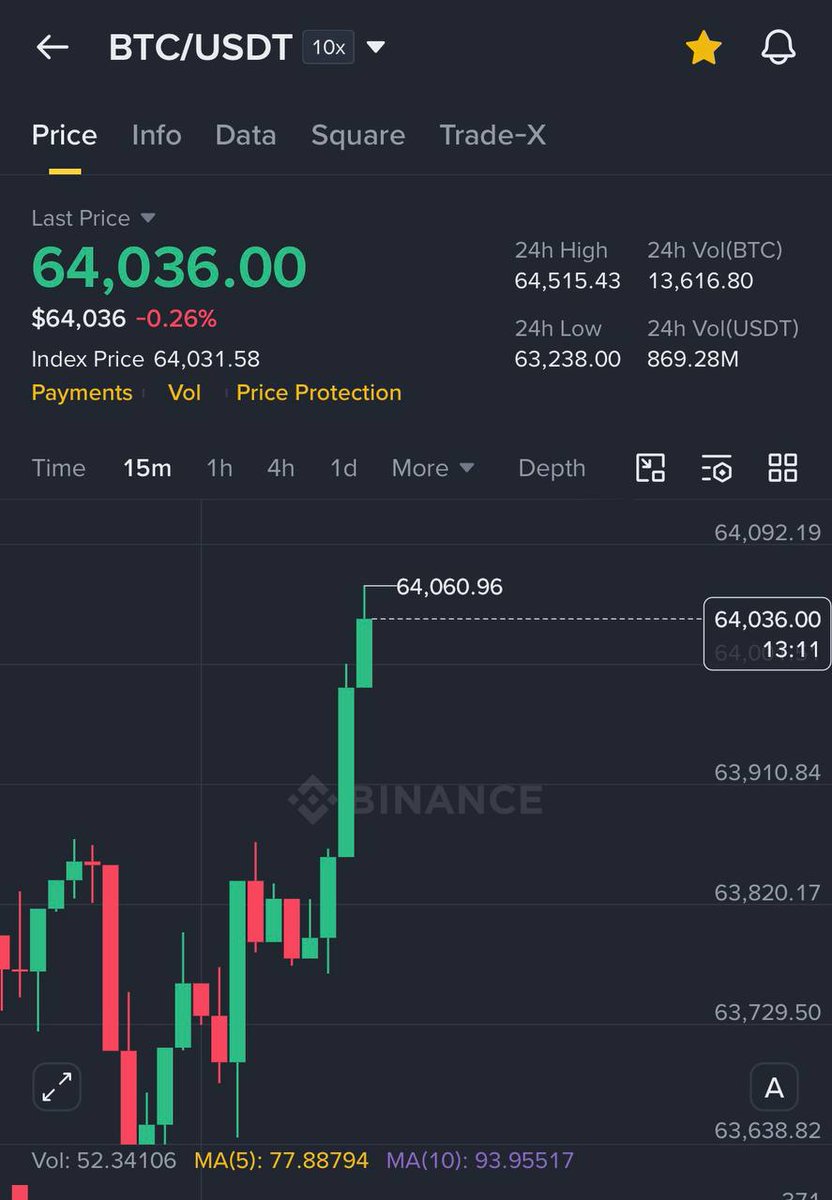Screen dimensions: 832x1200
Task: Toggle the auto-scale A button
Action: pyautogui.click(x=774, y=1087)
